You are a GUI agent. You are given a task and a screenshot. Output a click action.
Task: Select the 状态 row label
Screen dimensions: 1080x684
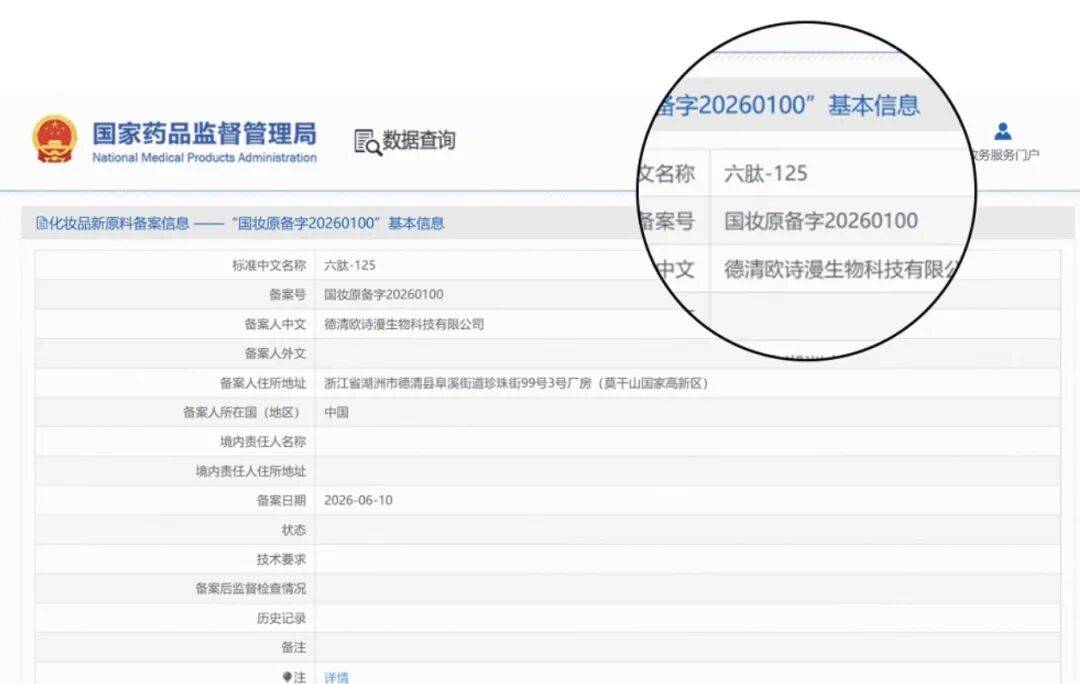click(x=293, y=530)
